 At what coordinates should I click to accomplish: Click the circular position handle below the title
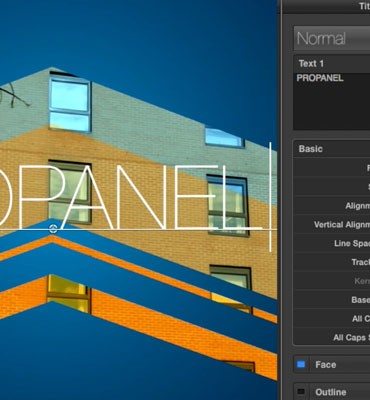(x=53, y=229)
